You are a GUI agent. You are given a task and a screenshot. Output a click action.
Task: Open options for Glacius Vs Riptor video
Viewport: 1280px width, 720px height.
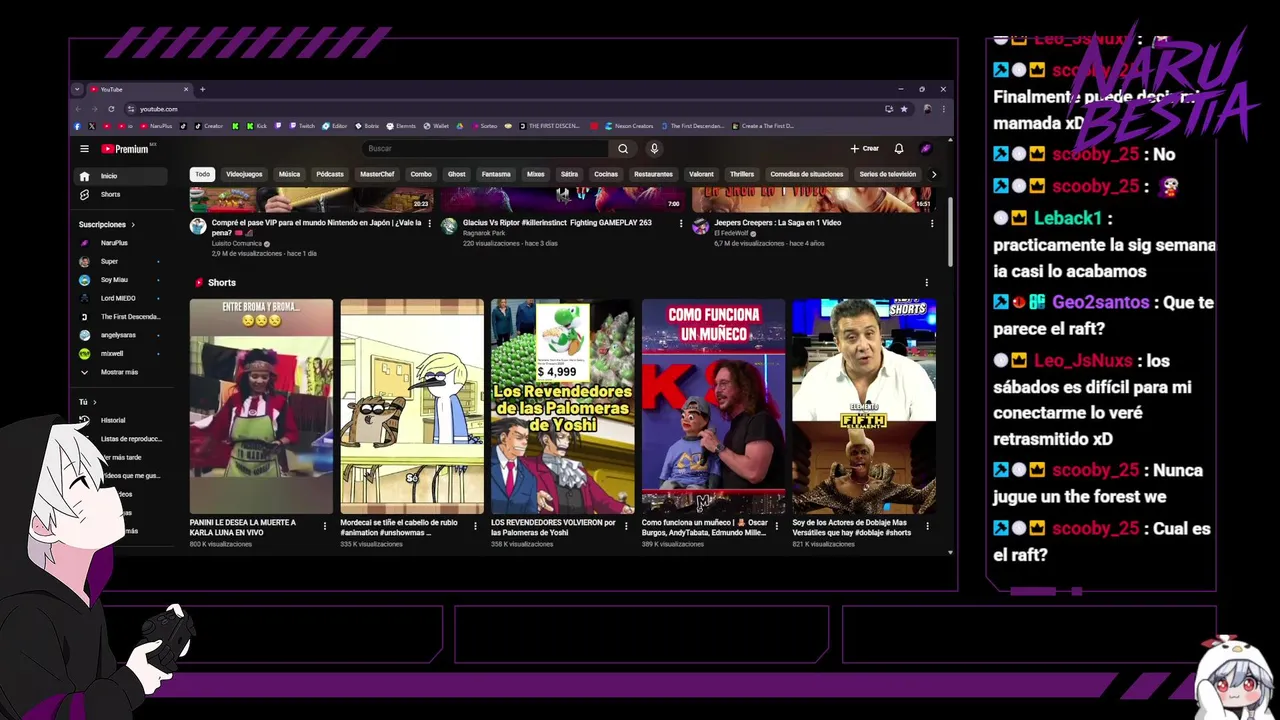point(681,224)
